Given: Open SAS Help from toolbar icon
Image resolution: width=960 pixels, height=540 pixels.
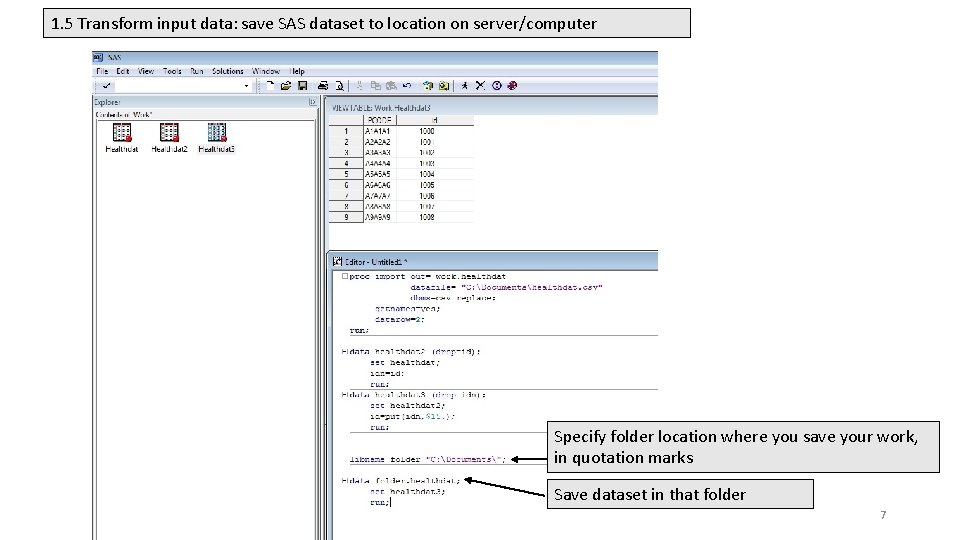Looking at the screenshot, I should pyautogui.click(x=512, y=86).
